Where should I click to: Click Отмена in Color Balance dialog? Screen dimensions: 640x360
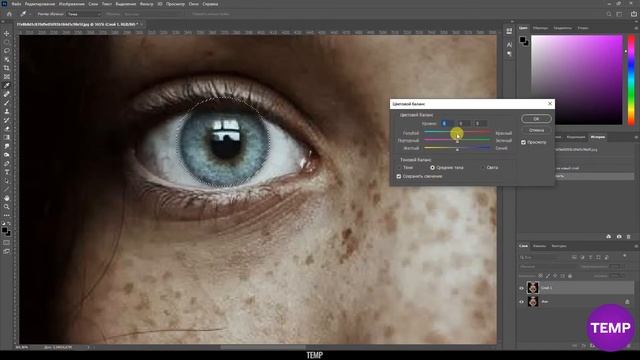536,130
